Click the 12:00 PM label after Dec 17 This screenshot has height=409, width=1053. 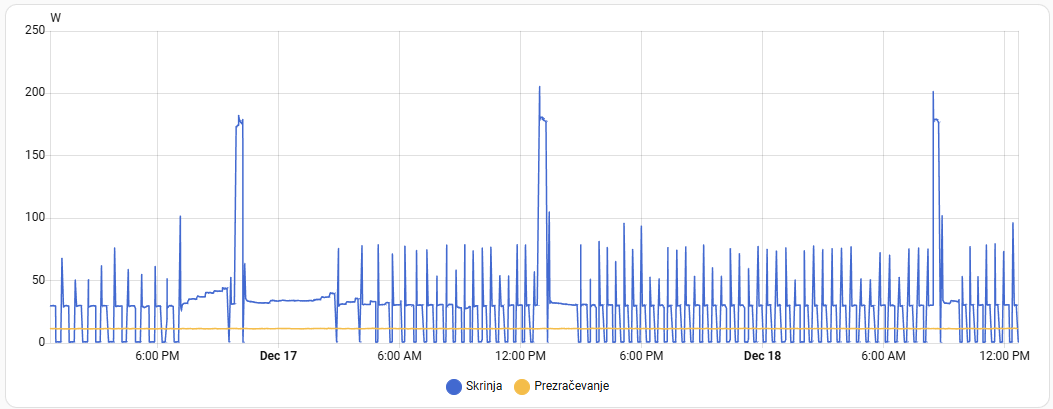[x=520, y=356]
